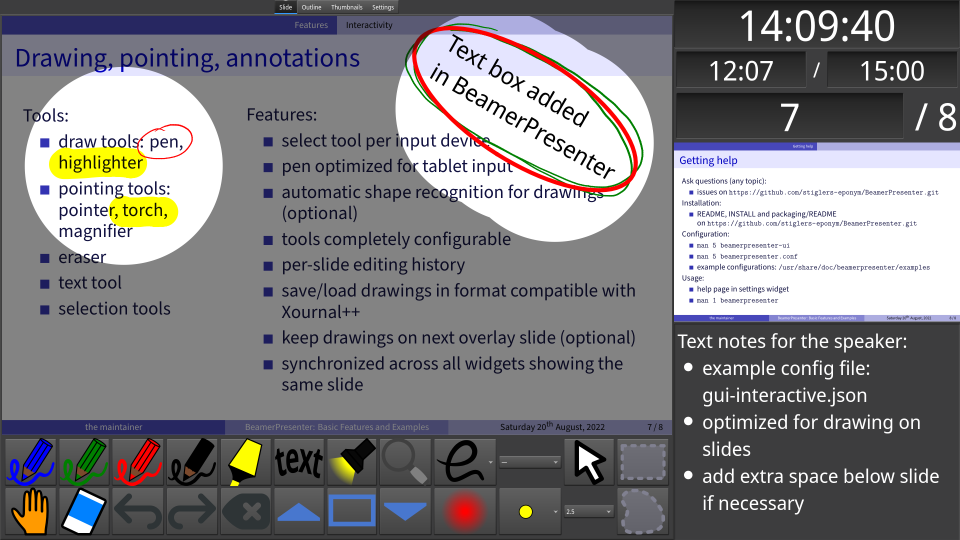Image resolution: width=960 pixels, height=540 pixels.
Task: Select the green pen tool
Action: coord(84,462)
